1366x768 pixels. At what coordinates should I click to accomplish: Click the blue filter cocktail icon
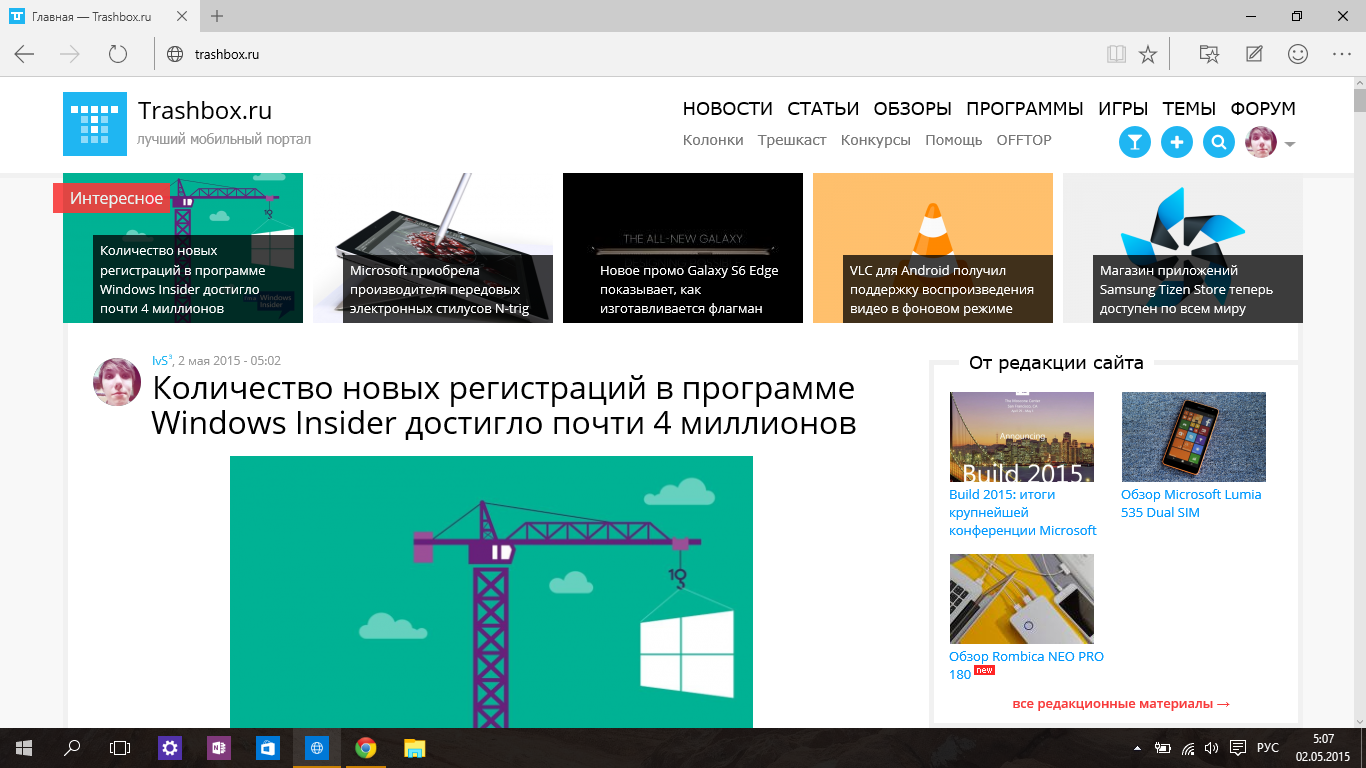[x=1134, y=143]
